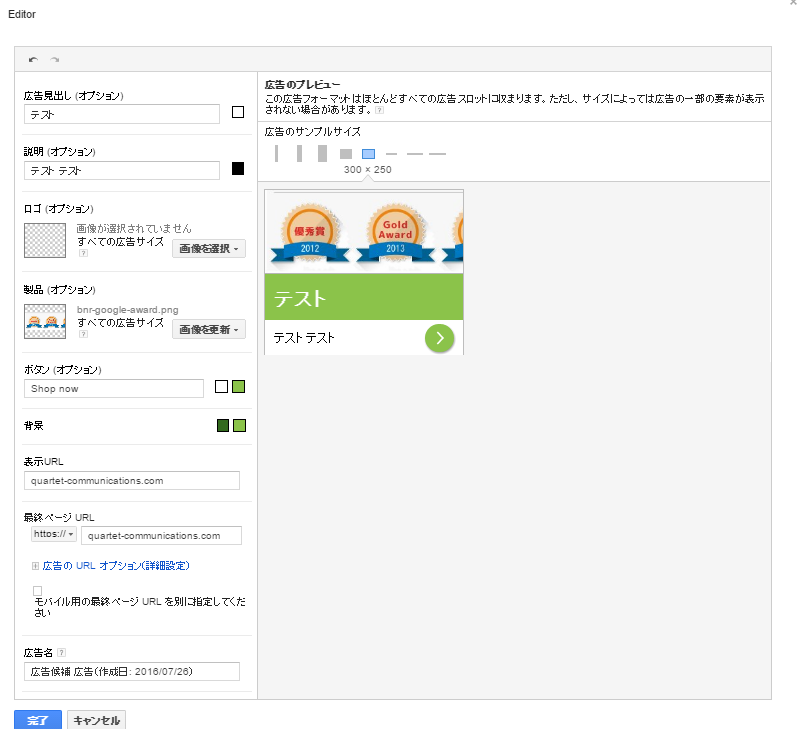This screenshot has width=801, height=734.
Task: Select the first narrow vertical sample size icon
Action: coord(276,153)
